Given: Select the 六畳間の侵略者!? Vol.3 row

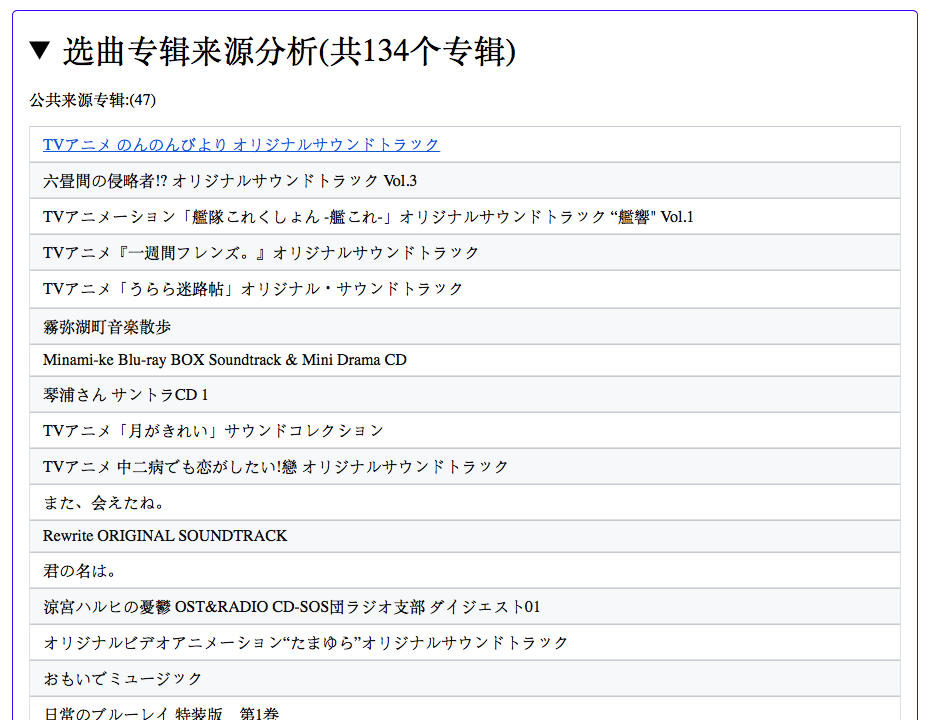Looking at the screenshot, I should pyautogui.click(x=465, y=181).
